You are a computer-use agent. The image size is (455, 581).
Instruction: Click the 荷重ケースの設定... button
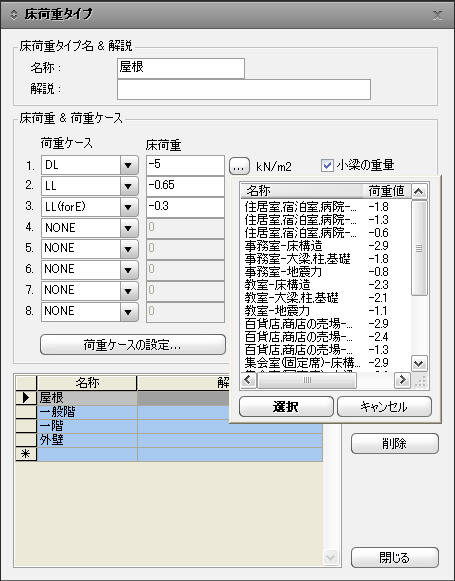[133, 345]
